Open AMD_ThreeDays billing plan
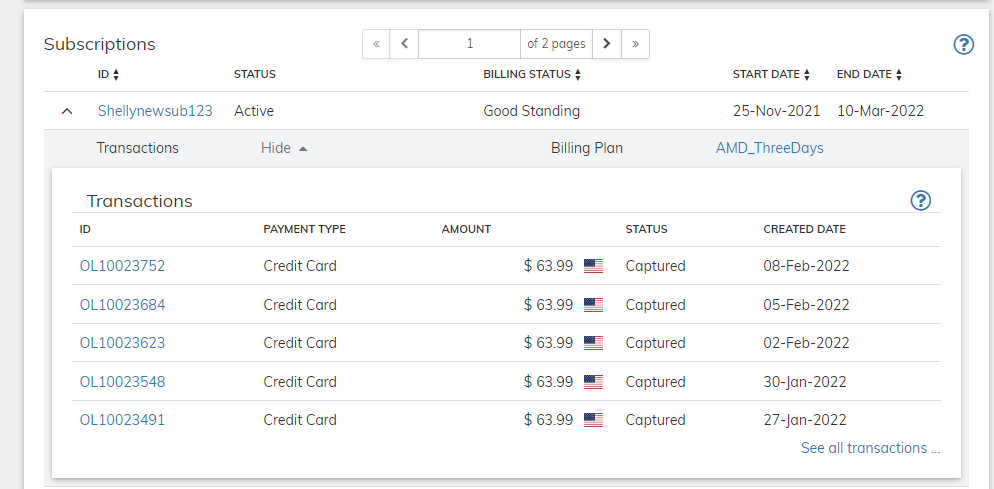This screenshot has width=994, height=489. click(770, 148)
